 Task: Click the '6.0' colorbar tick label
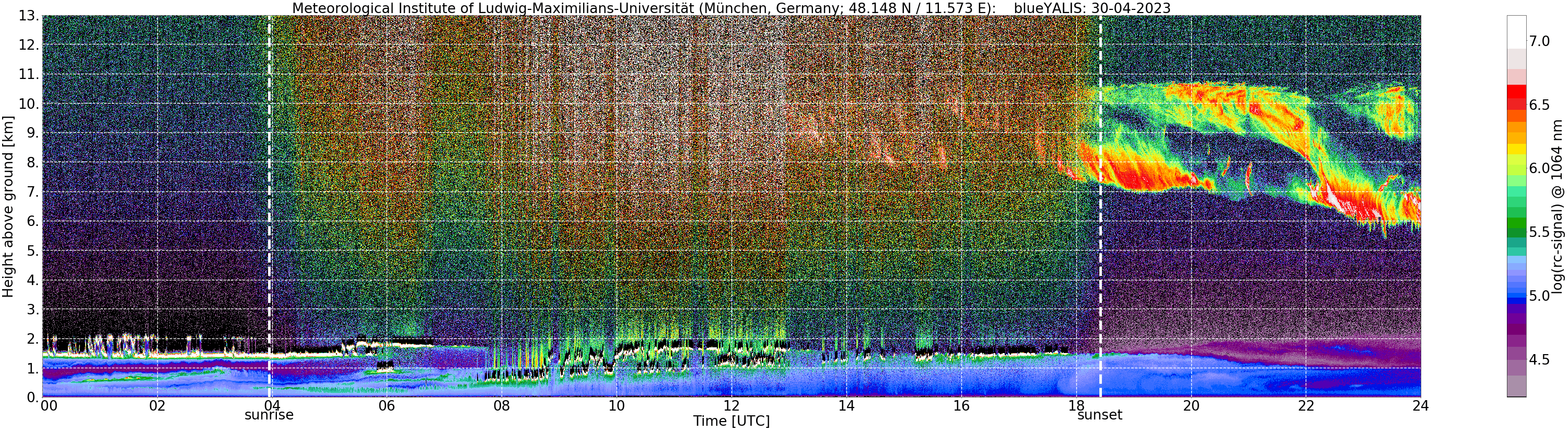pyautogui.click(x=1539, y=168)
